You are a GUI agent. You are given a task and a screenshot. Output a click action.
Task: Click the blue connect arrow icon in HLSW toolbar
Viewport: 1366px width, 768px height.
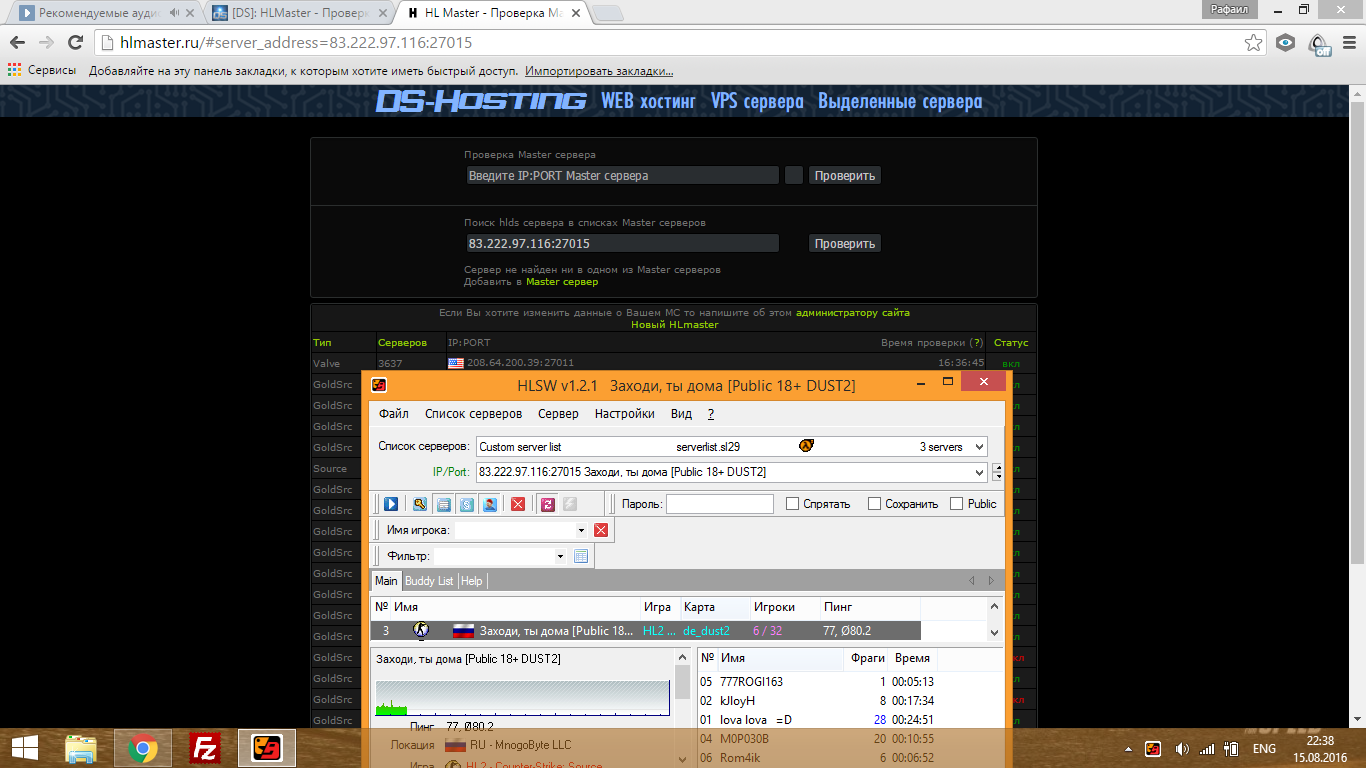(391, 504)
